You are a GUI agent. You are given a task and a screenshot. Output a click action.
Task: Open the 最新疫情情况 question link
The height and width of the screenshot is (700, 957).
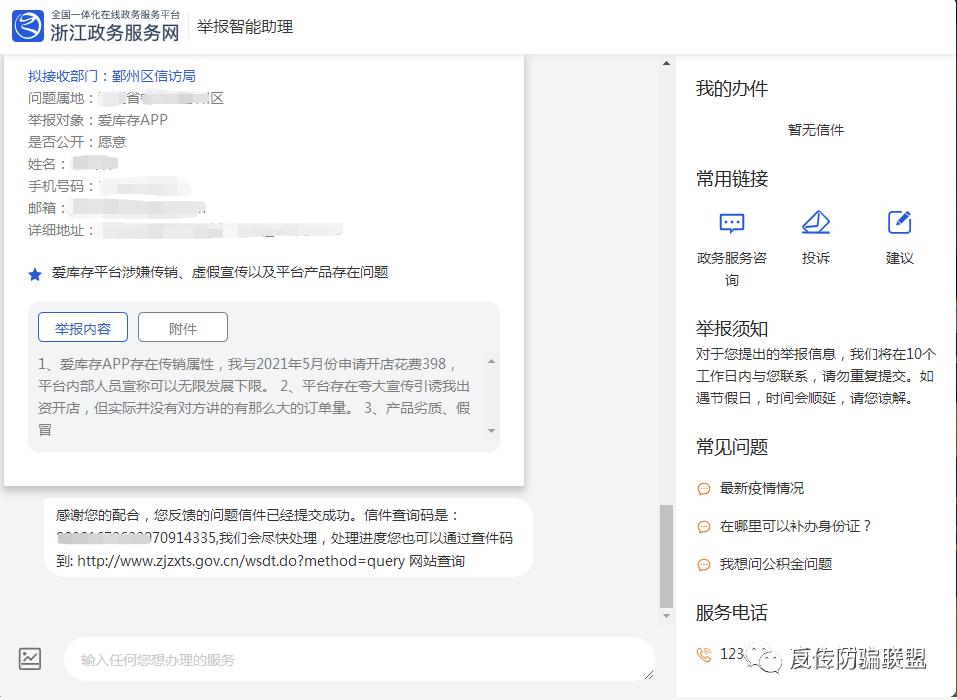coord(762,488)
